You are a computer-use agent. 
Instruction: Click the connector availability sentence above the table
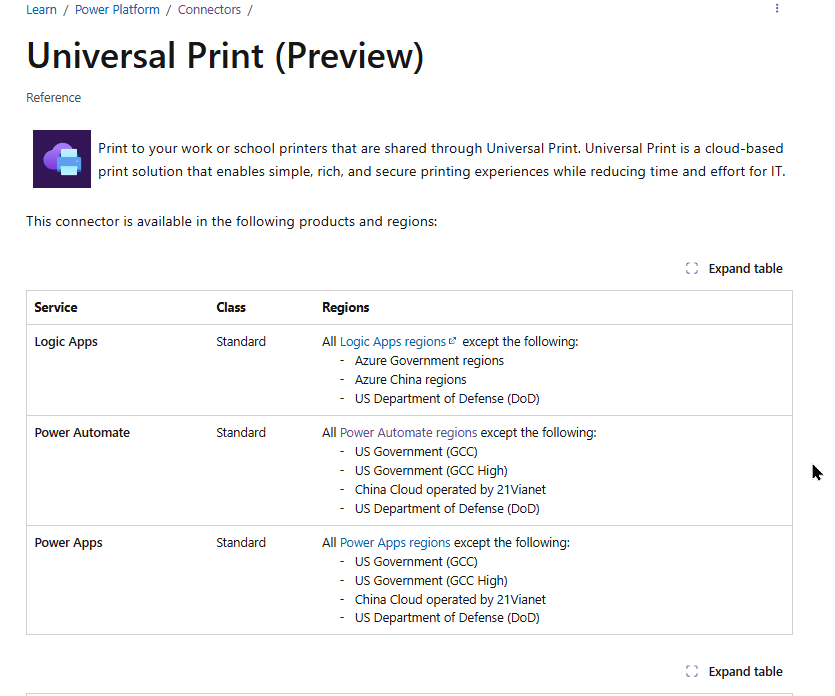point(232,222)
